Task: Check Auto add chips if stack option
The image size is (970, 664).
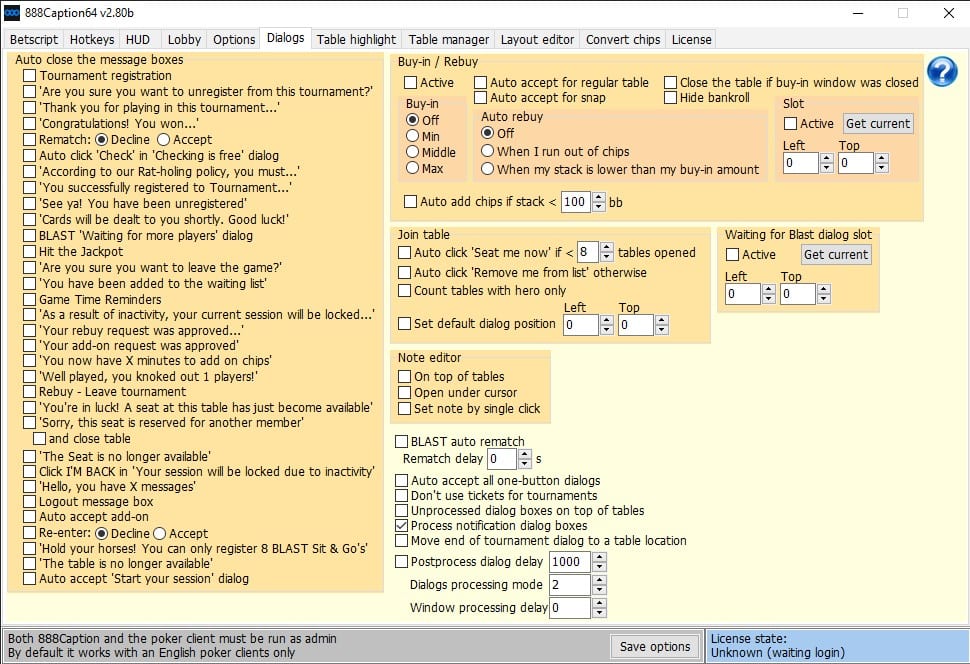Action: [410, 202]
